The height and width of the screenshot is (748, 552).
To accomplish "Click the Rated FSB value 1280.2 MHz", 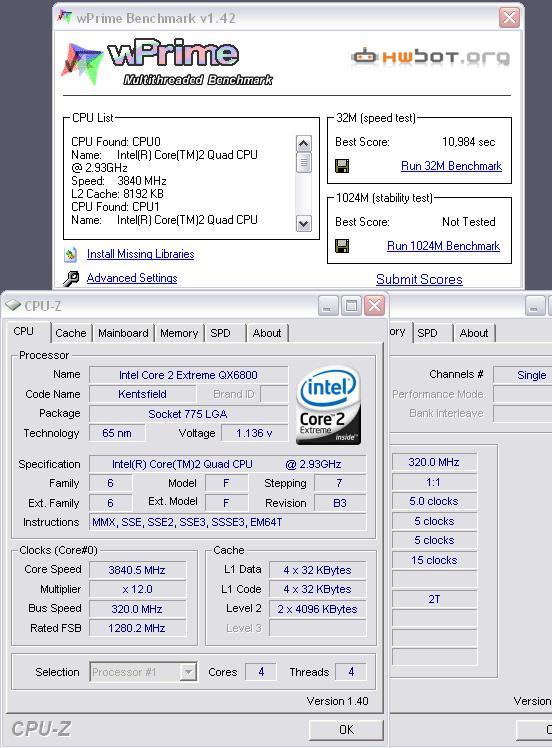I will click(x=137, y=628).
